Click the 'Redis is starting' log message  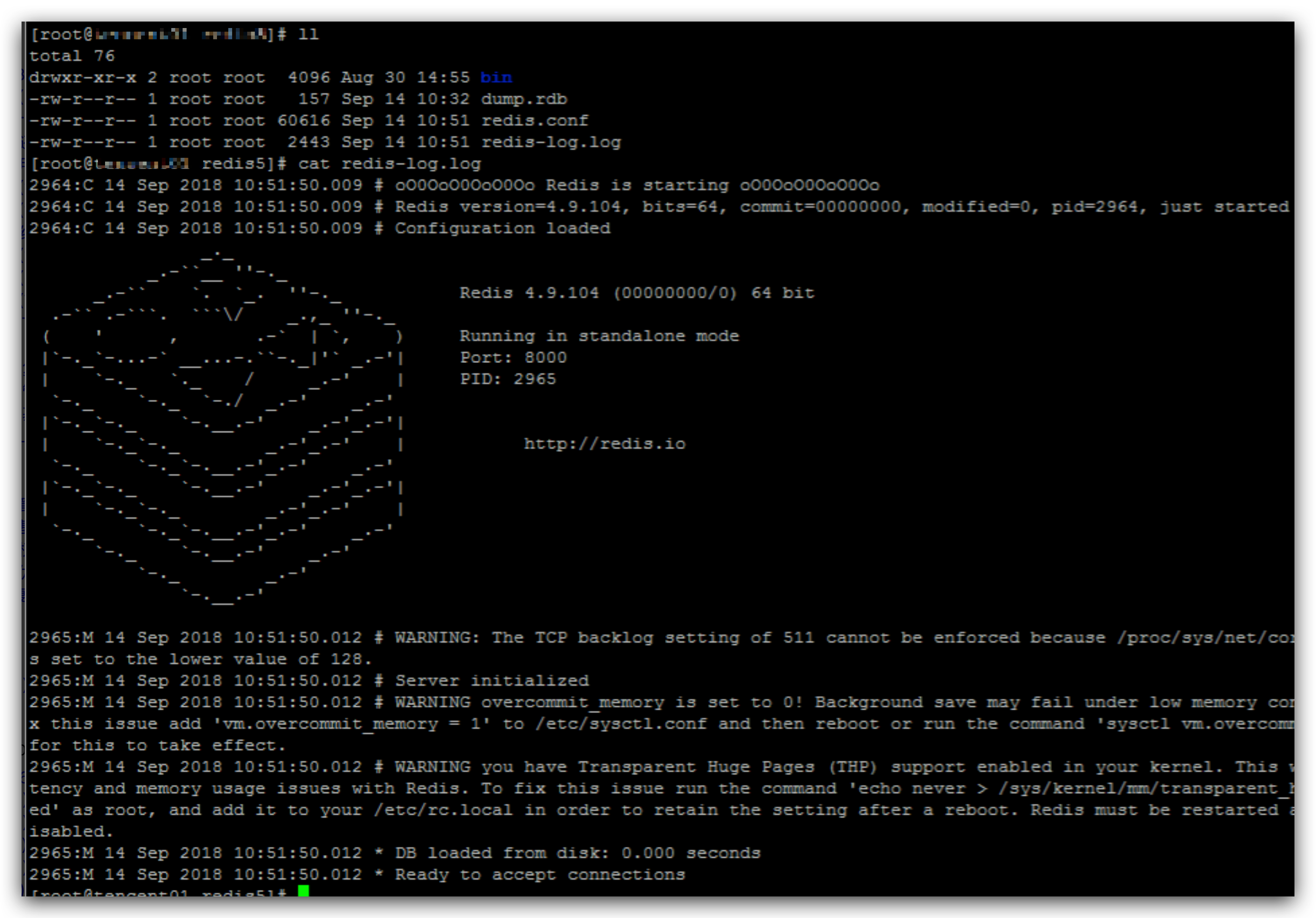[637, 185]
